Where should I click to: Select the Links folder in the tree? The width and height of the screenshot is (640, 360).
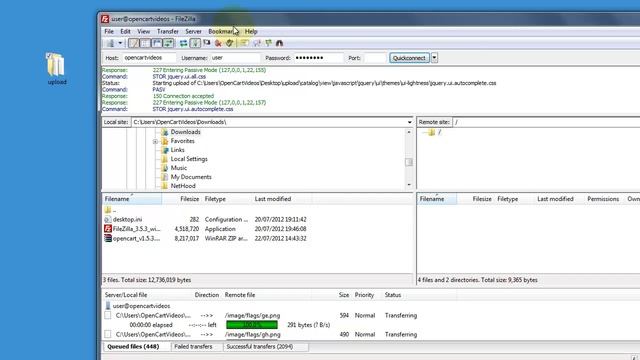click(178, 150)
